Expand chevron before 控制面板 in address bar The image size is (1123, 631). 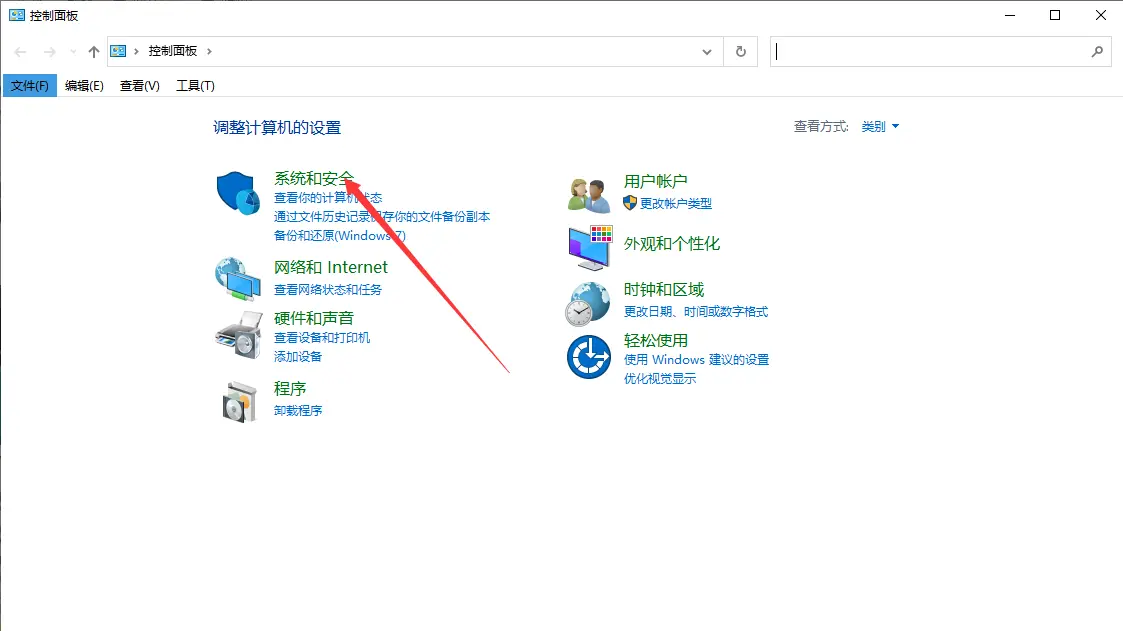point(136,51)
